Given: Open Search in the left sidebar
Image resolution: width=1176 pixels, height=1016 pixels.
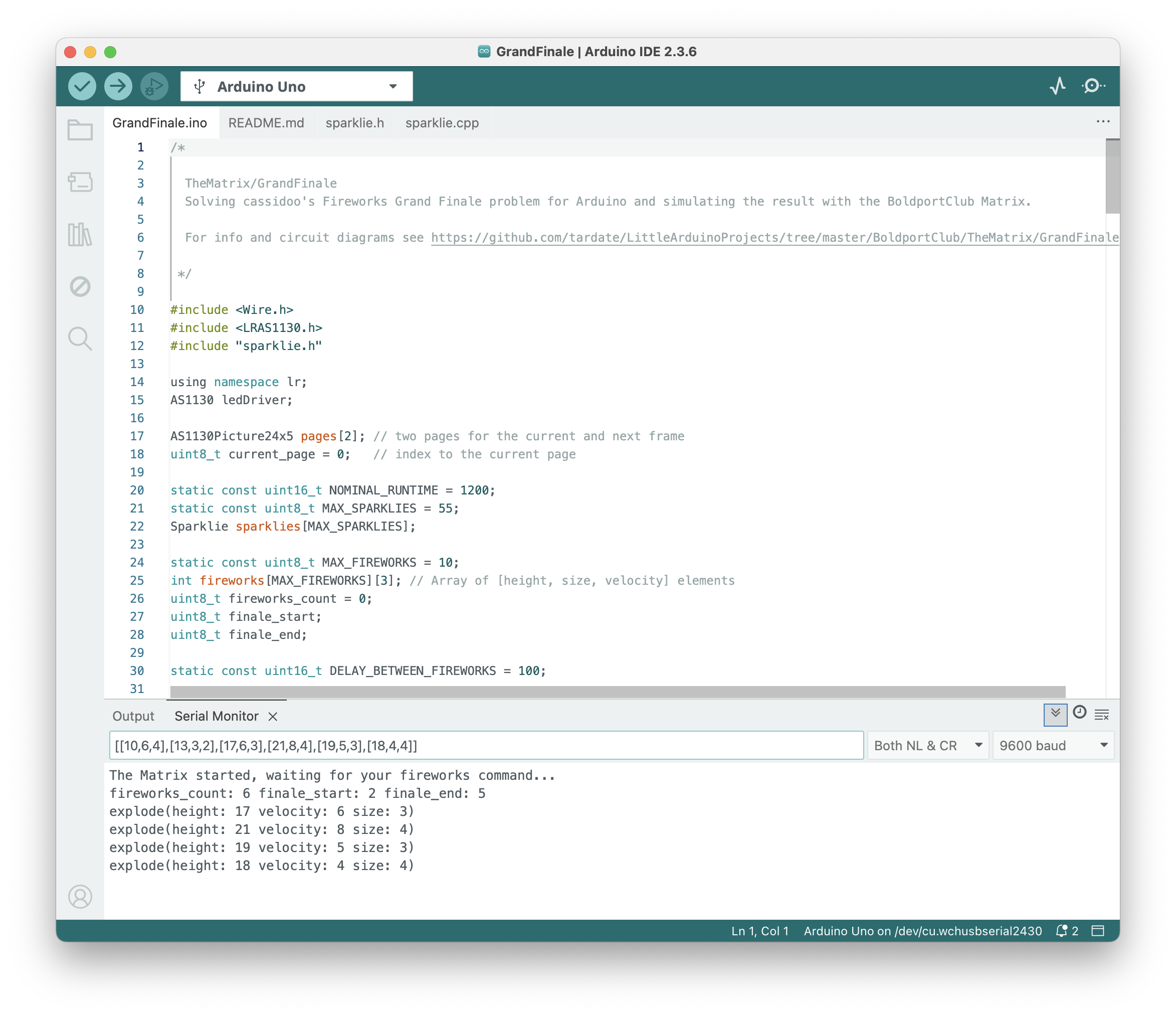Looking at the screenshot, I should click(x=80, y=338).
